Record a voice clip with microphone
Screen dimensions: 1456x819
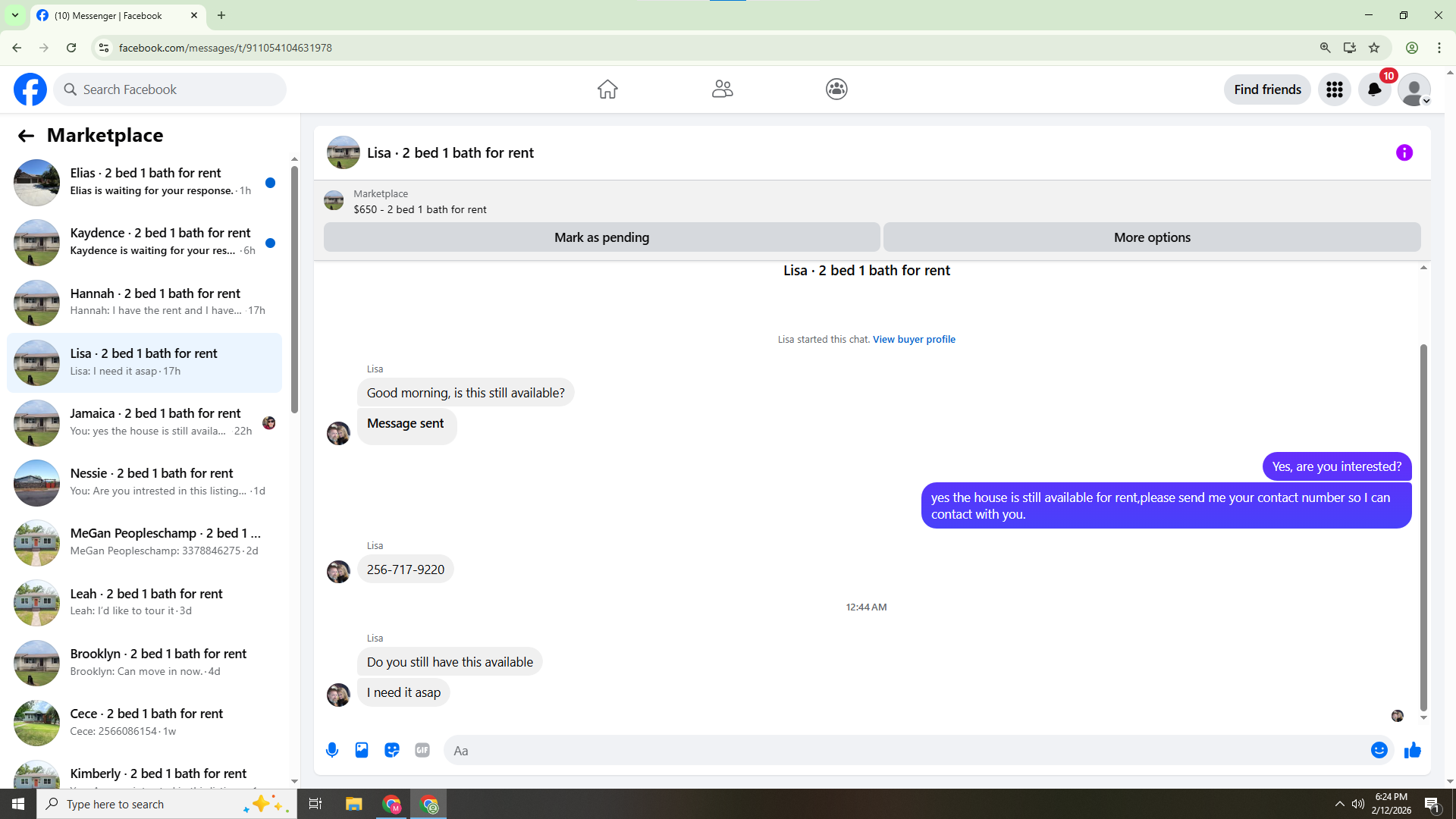(332, 751)
